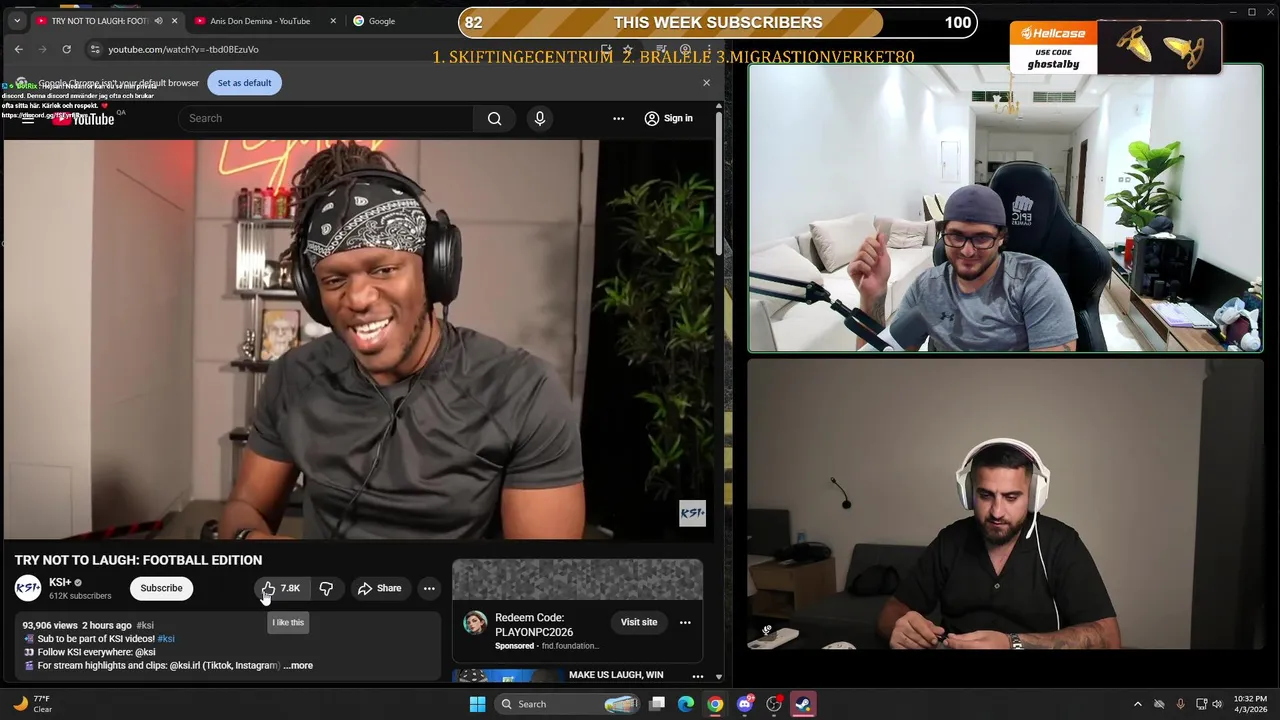This screenshot has width=1280, height=720.
Task: Open OBS Studio from the taskbar
Action: (x=774, y=704)
